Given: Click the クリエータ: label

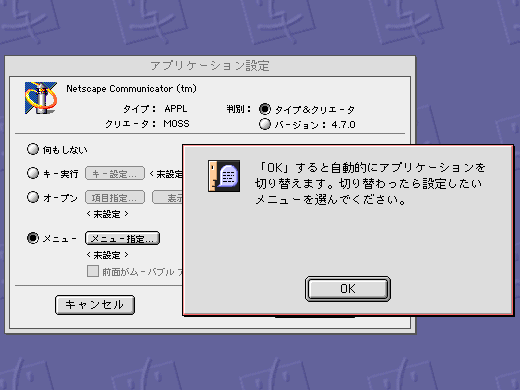Looking at the screenshot, I should click(130, 124).
